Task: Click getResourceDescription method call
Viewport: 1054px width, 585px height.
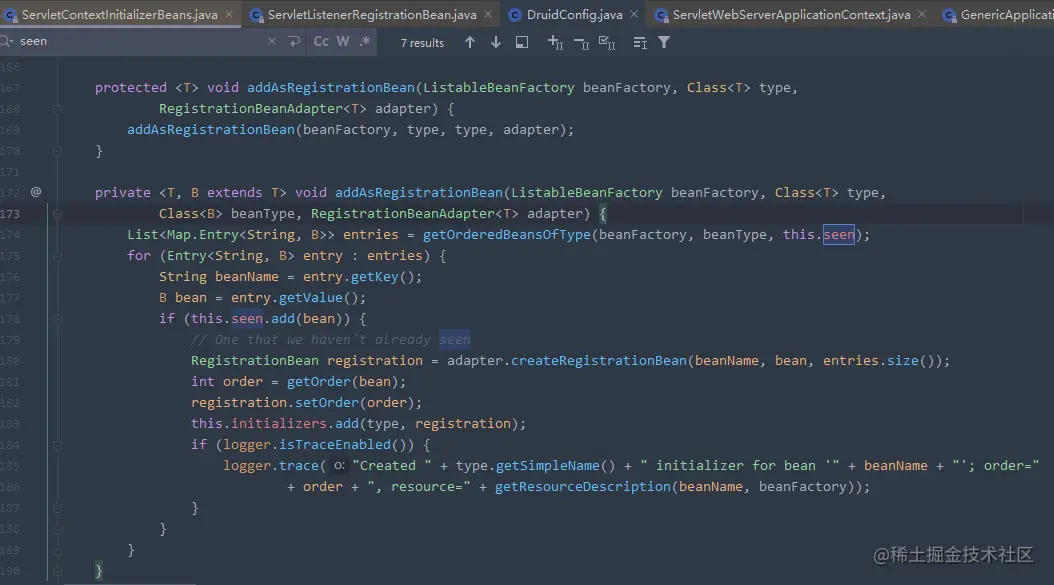Action: (583, 486)
